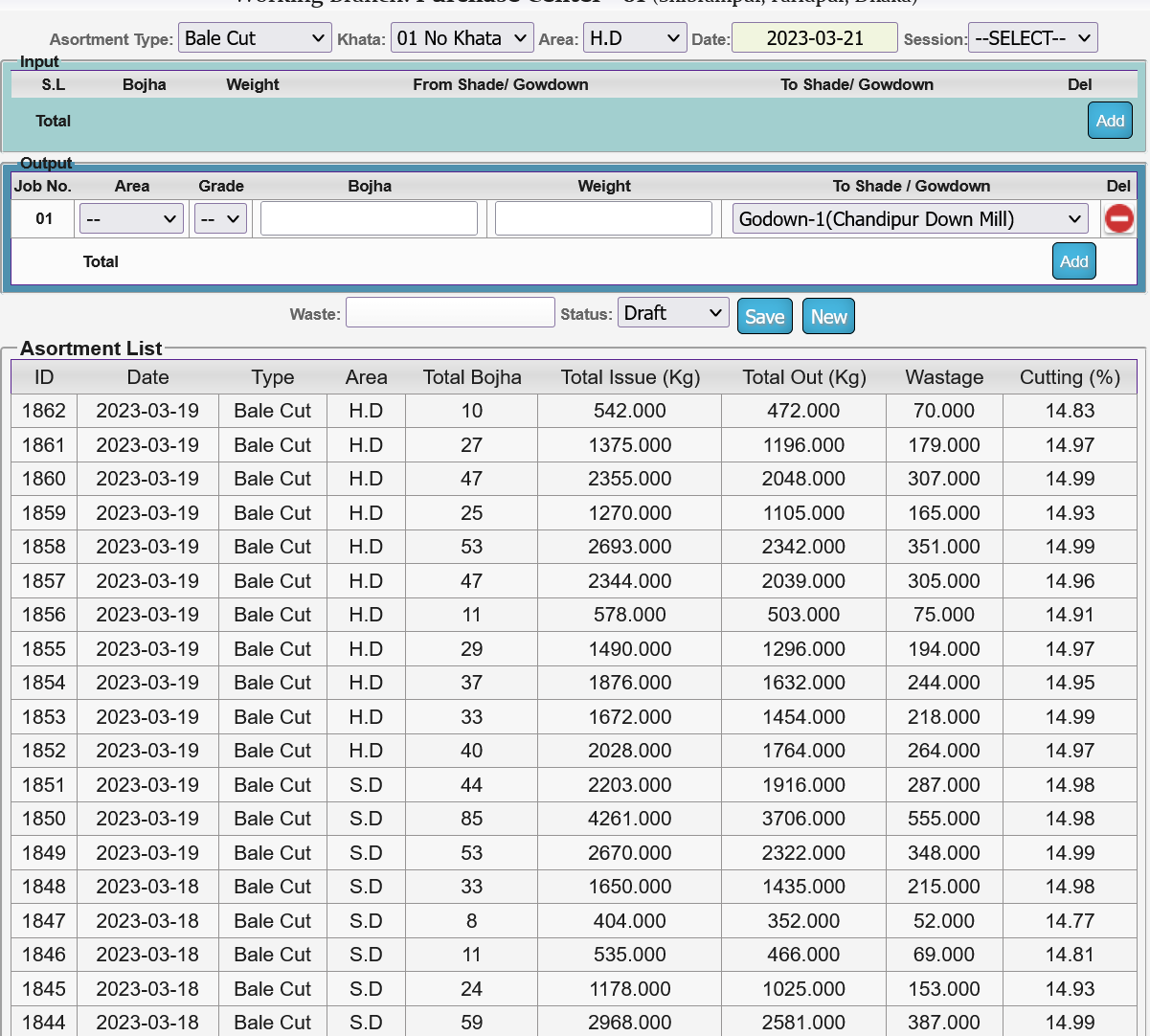Open the Status dropdown showing Draft
The width and height of the screenshot is (1150, 1036).
673,313
